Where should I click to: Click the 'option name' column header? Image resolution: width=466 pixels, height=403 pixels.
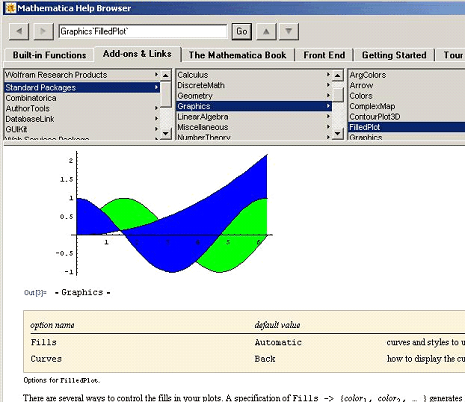point(52,325)
